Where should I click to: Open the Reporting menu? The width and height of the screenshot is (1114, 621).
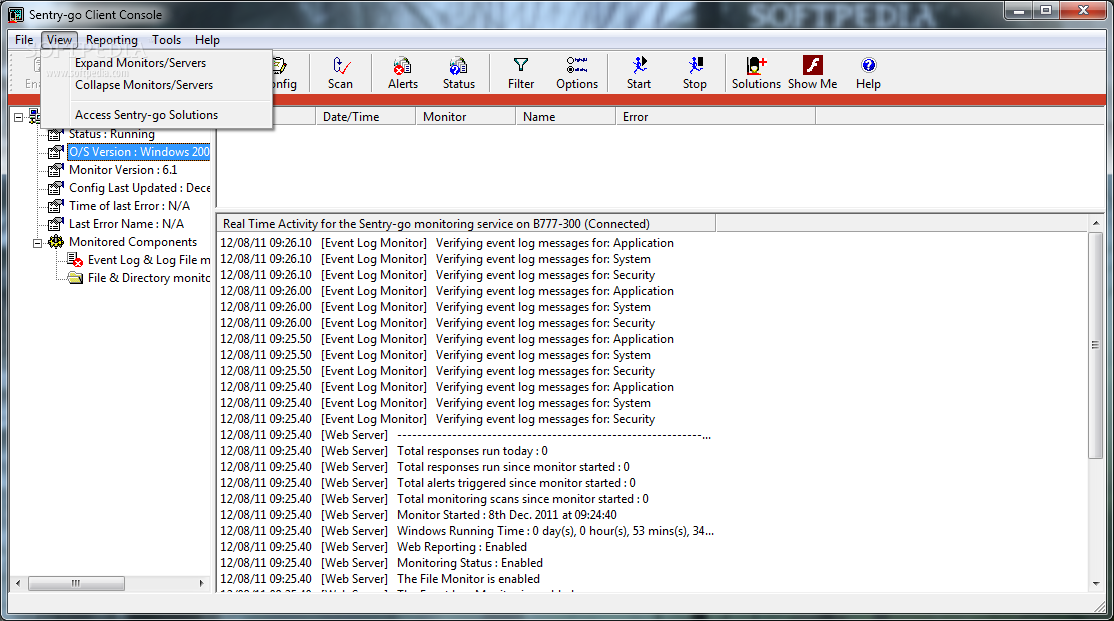click(x=112, y=40)
